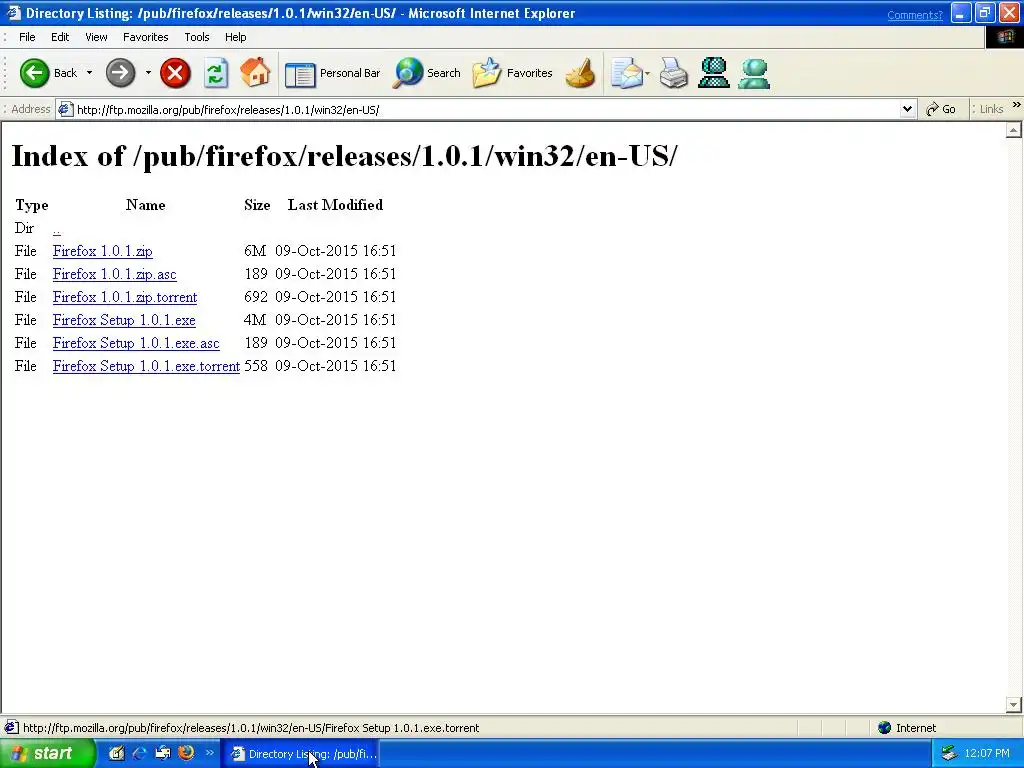
Task: Open the Edit menu
Action: pos(60,37)
